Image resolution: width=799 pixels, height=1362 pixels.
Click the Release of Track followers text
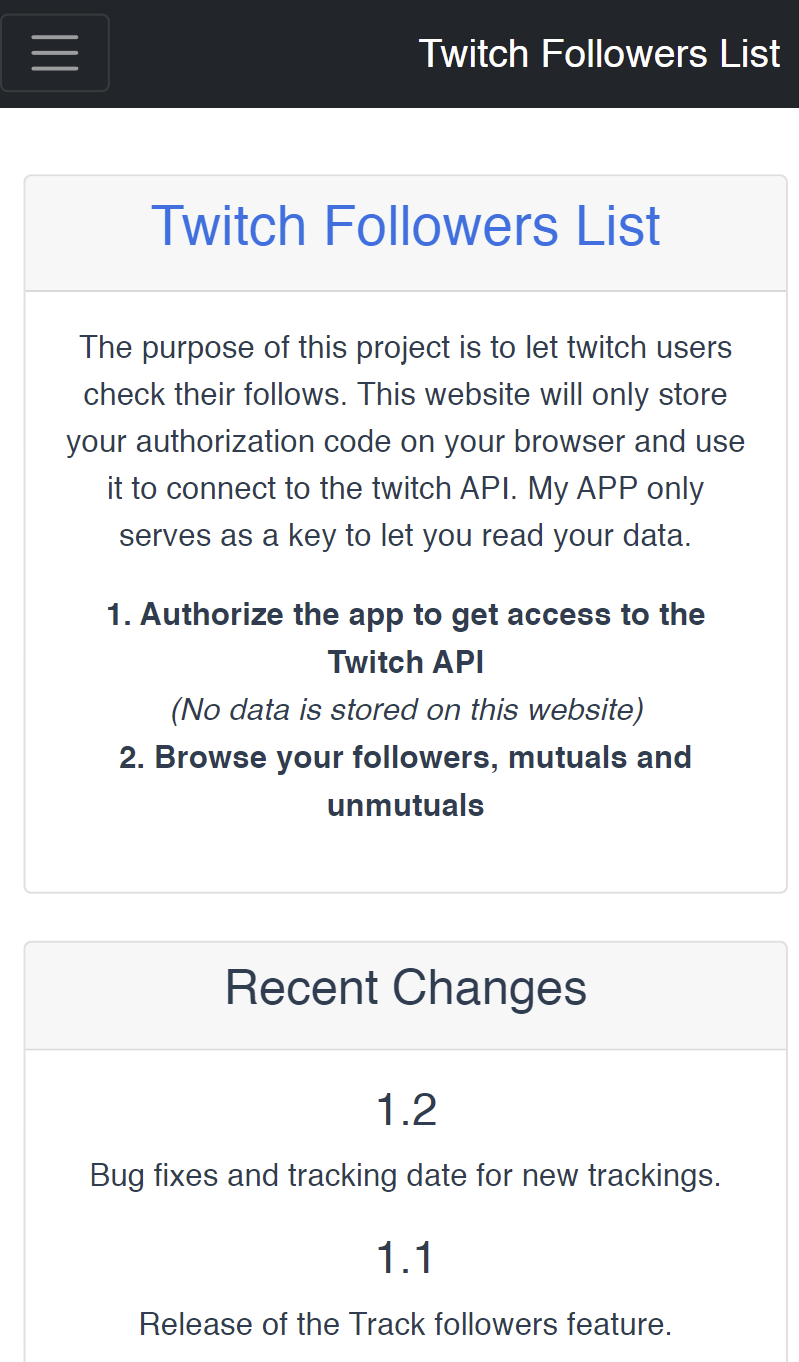point(406,1324)
